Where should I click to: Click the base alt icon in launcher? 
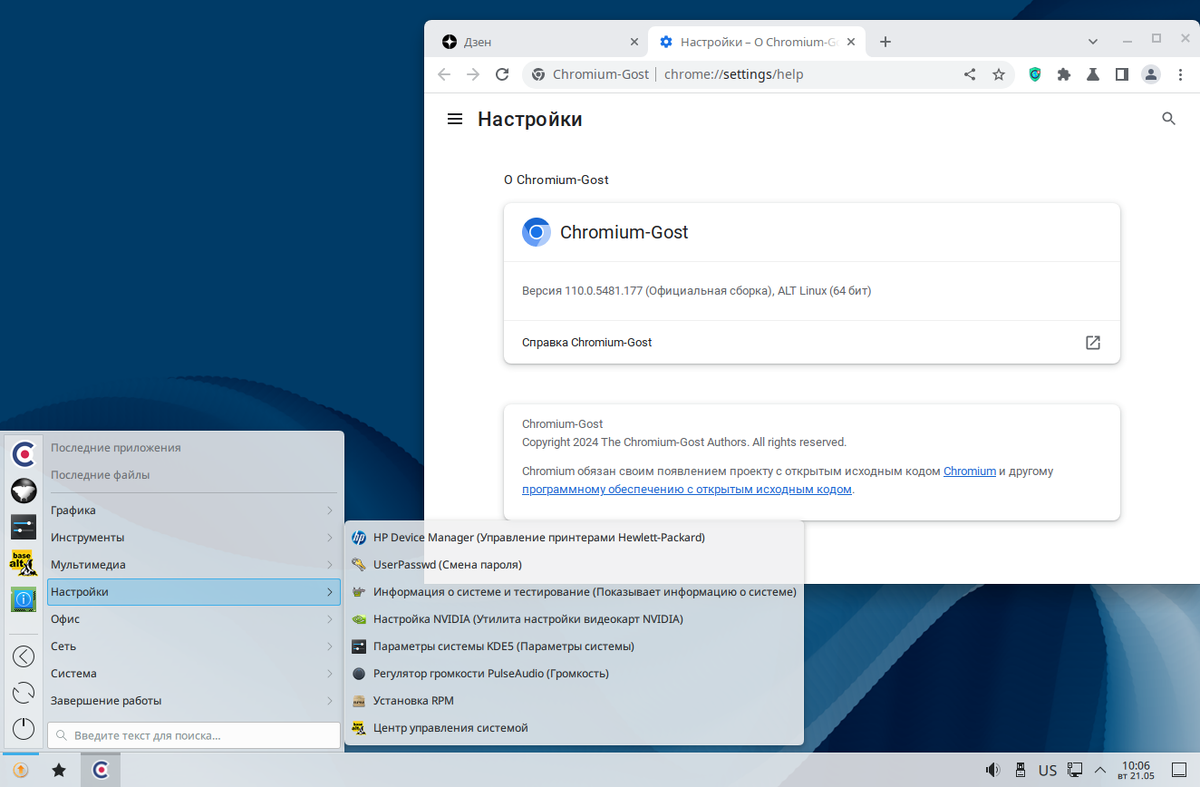pyautogui.click(x=23, y=562)
